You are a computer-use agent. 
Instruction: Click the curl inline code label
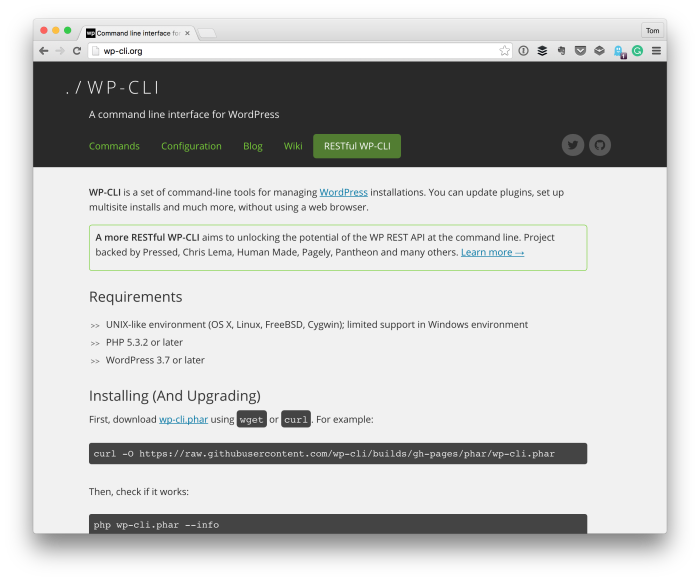coord(296,419)
